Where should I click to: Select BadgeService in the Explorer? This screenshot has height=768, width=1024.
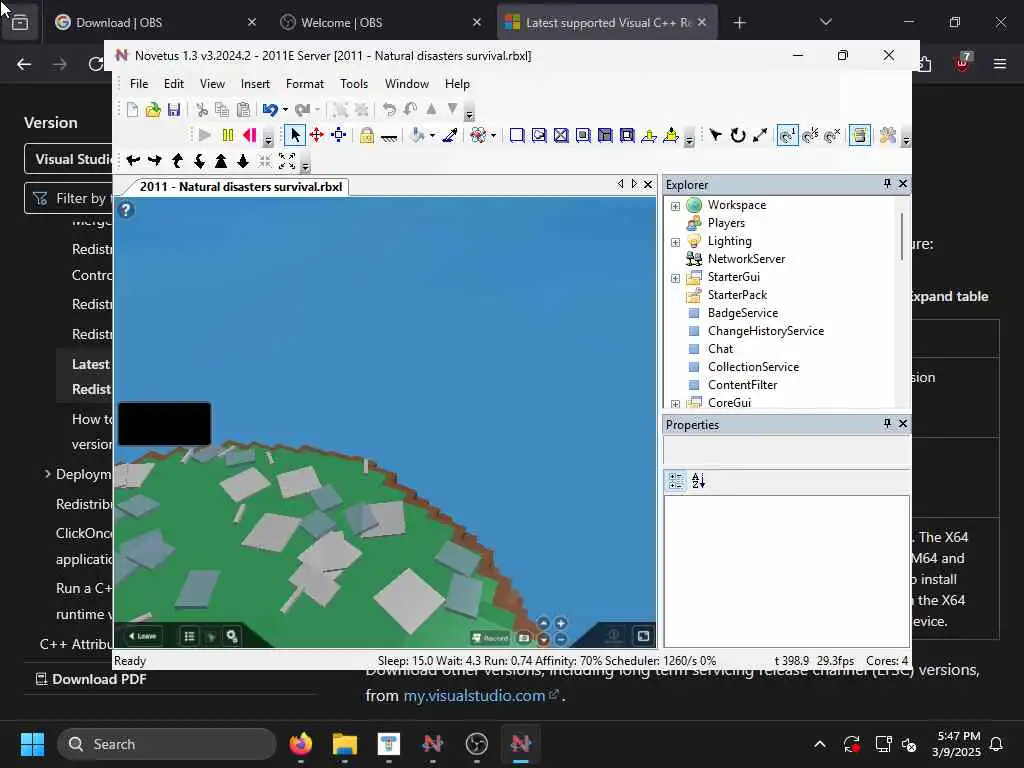click(743, 313)
